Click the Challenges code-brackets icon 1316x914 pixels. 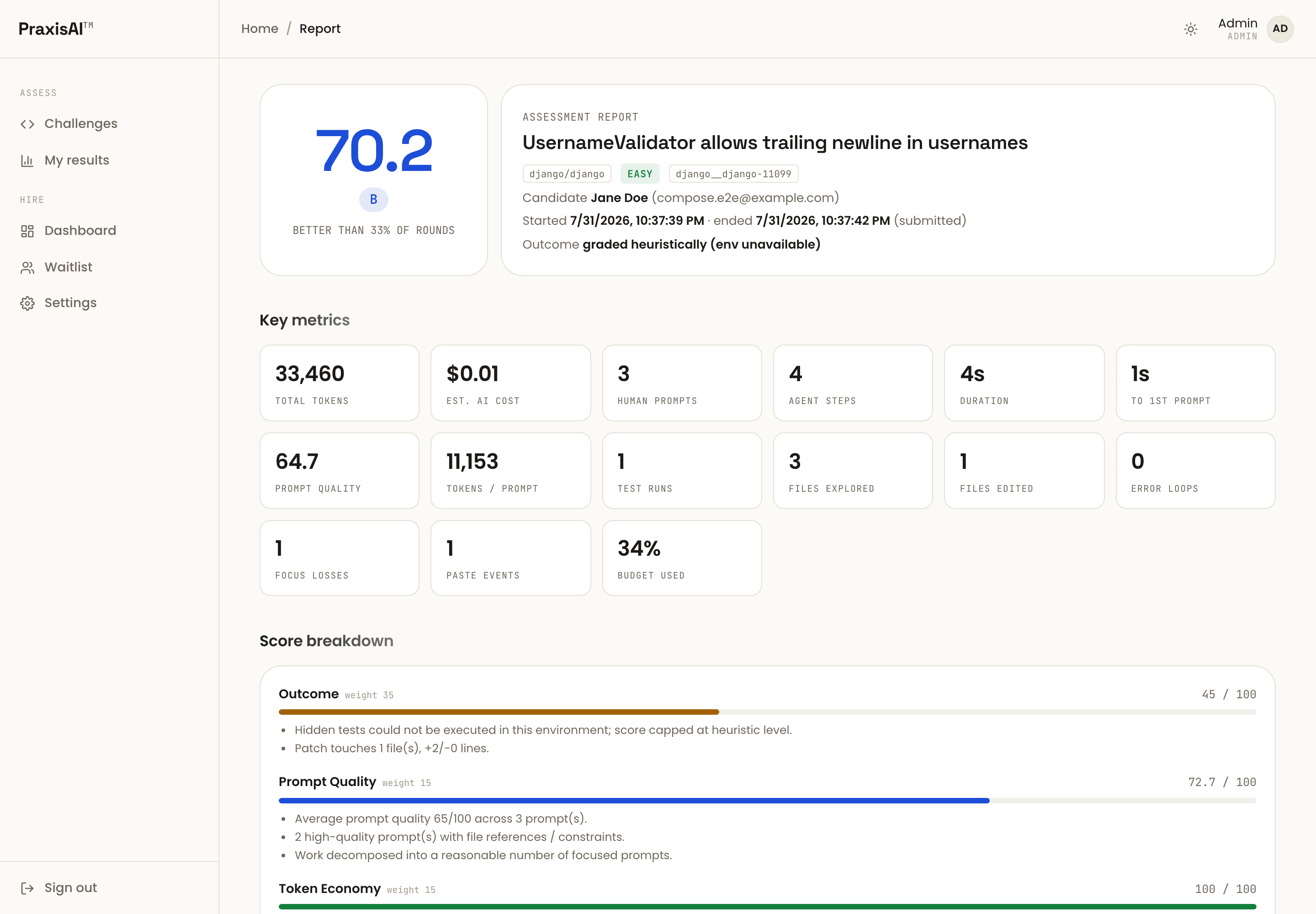(27, 124)
